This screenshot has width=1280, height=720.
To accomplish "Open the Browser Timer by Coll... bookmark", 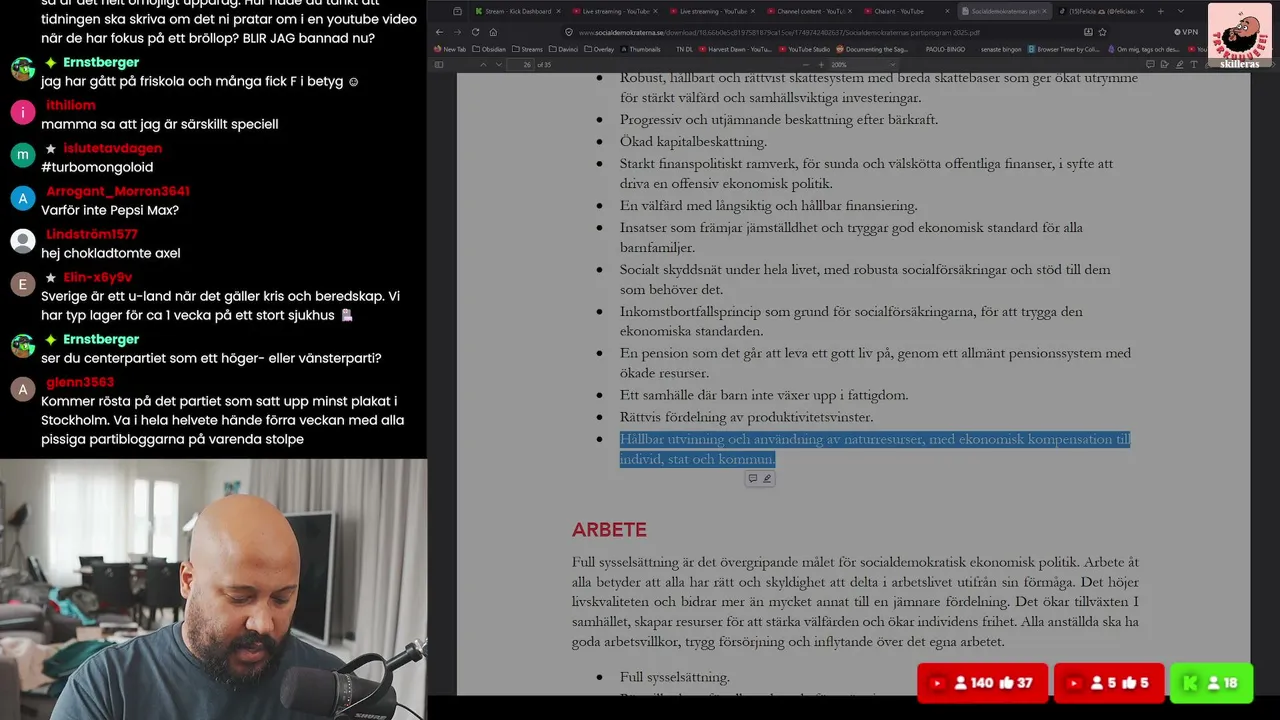I will (x=1062, y=48).
